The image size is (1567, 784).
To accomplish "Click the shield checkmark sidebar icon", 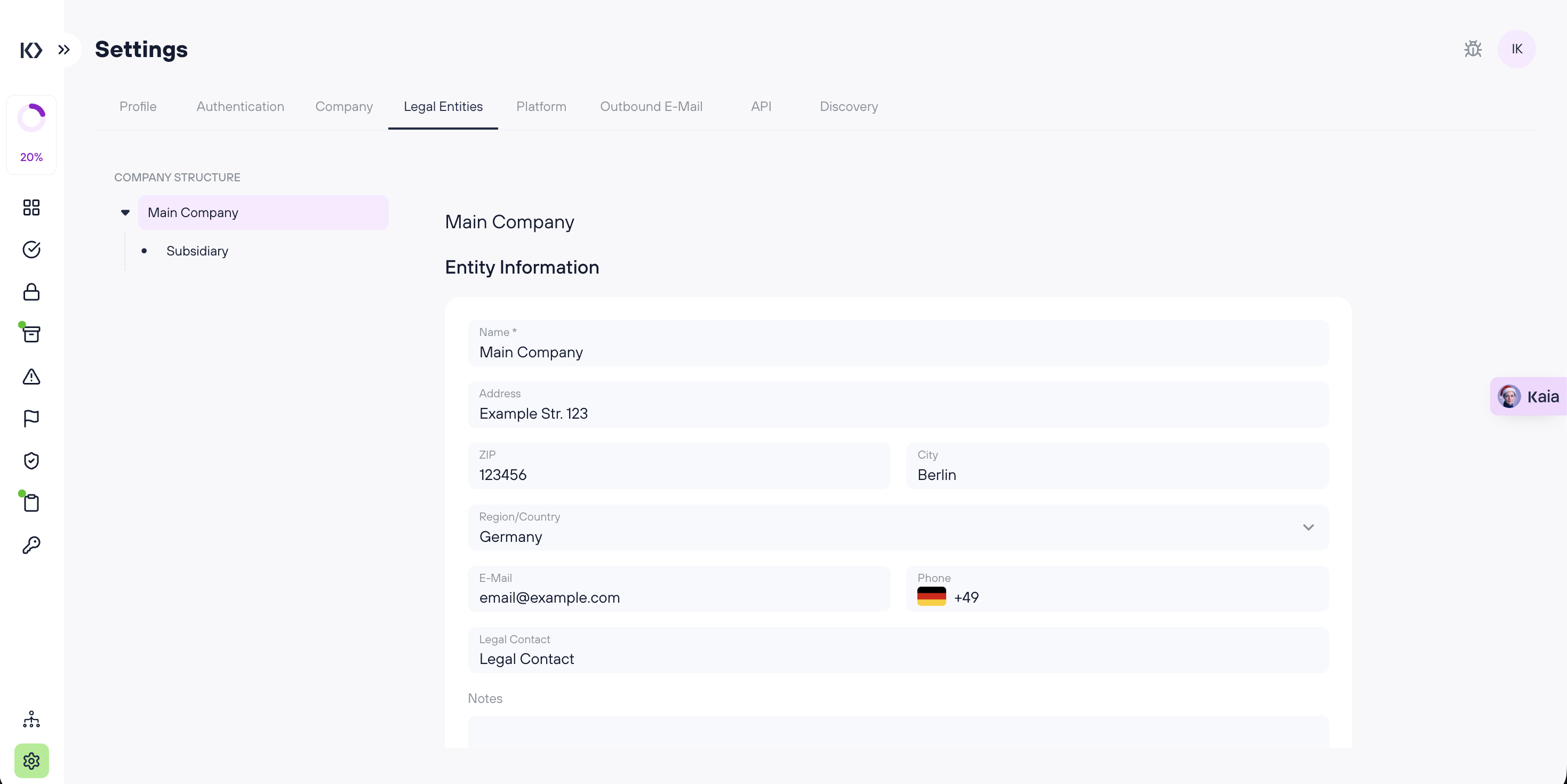I will pos(31,460).
